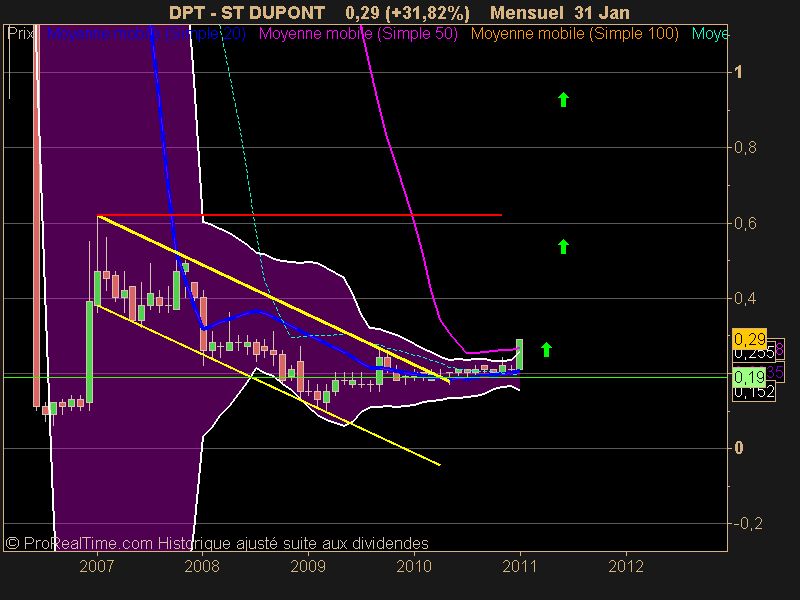Image resolution: width=800 pixels, height=600 pixels.
Task: Click the 0,255 value tag on the price axis
Action: pyautogui.click(x=754, y=352)
